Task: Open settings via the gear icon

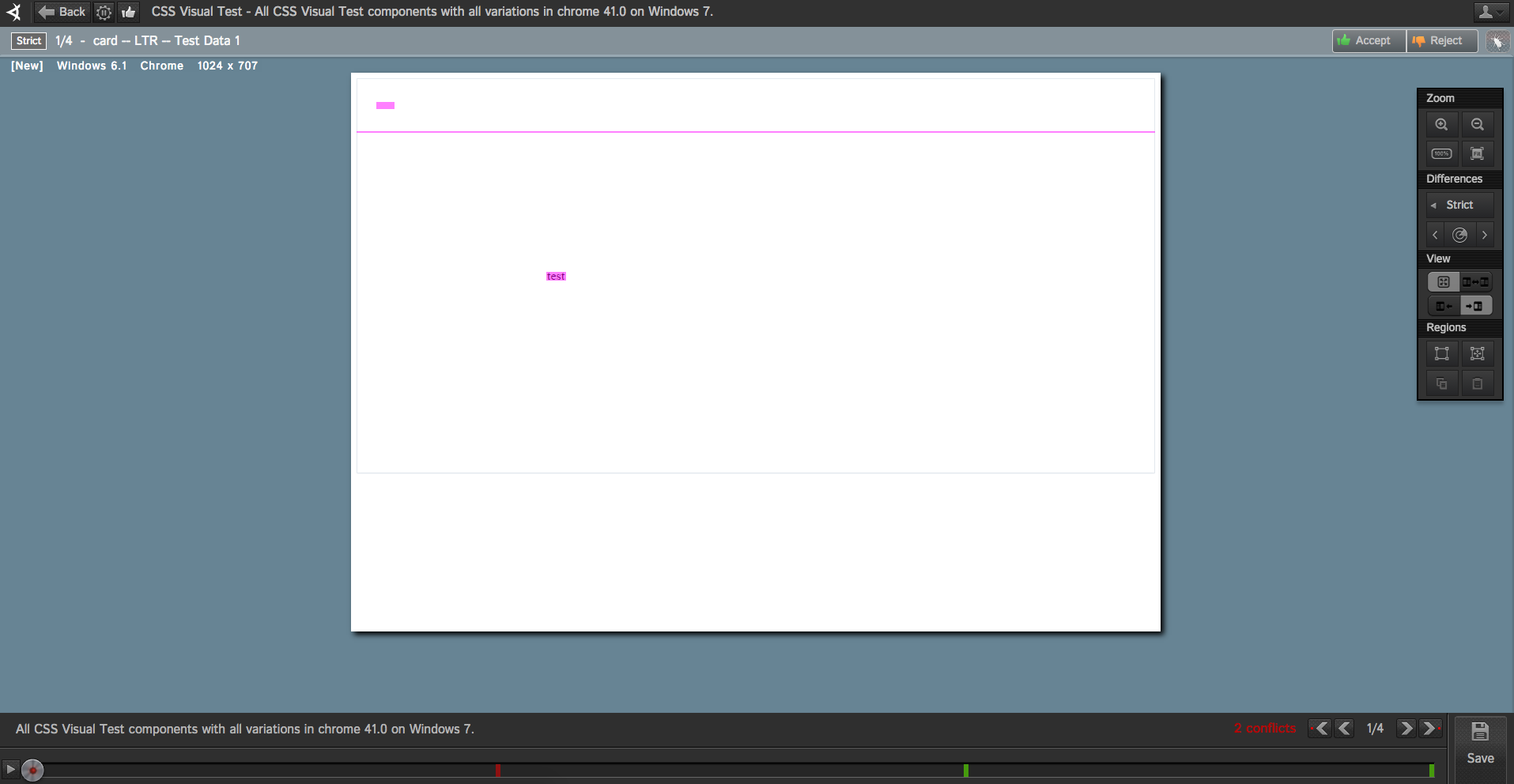Action: (104, 12)
